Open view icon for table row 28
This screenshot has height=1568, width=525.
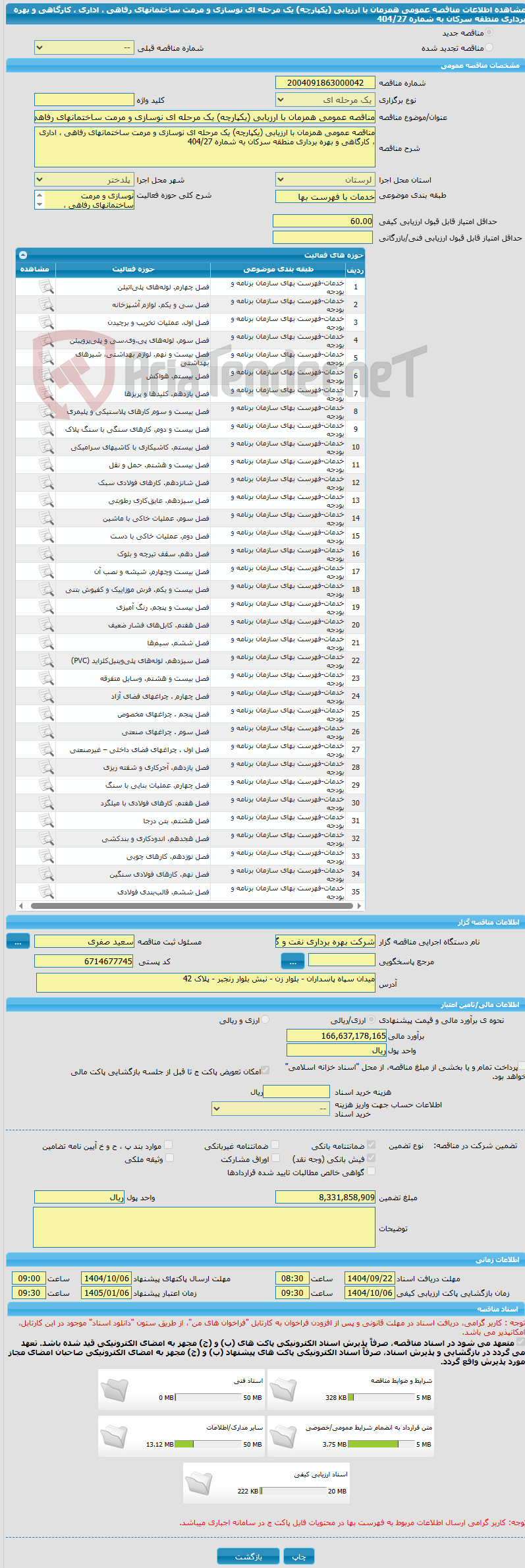point(46,767)
